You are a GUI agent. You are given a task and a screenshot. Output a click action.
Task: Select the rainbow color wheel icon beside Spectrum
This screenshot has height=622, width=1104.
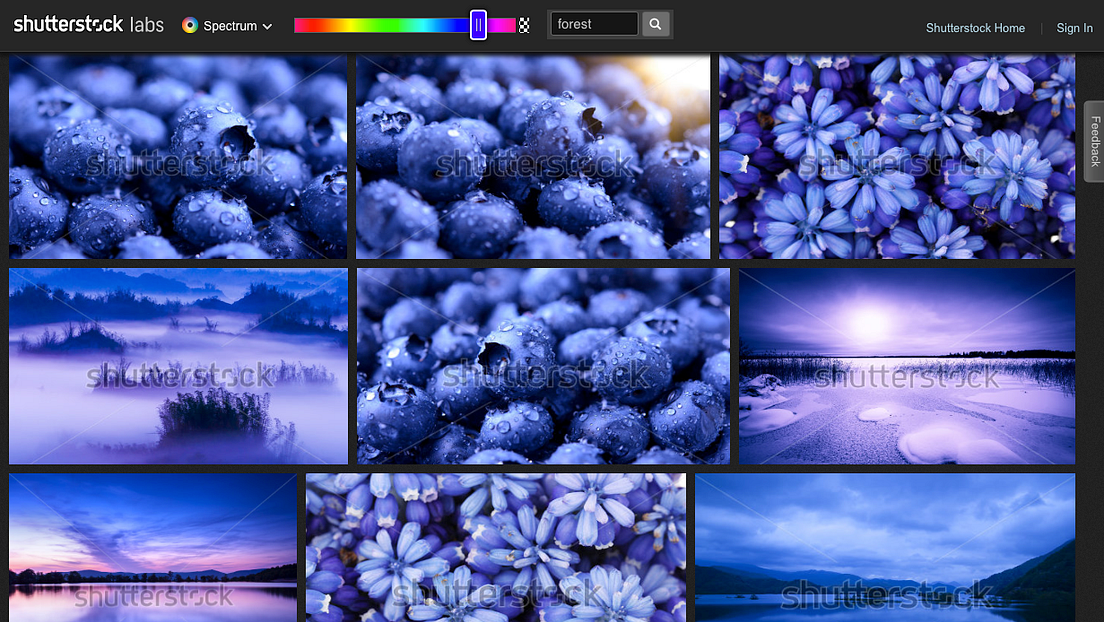189,25
